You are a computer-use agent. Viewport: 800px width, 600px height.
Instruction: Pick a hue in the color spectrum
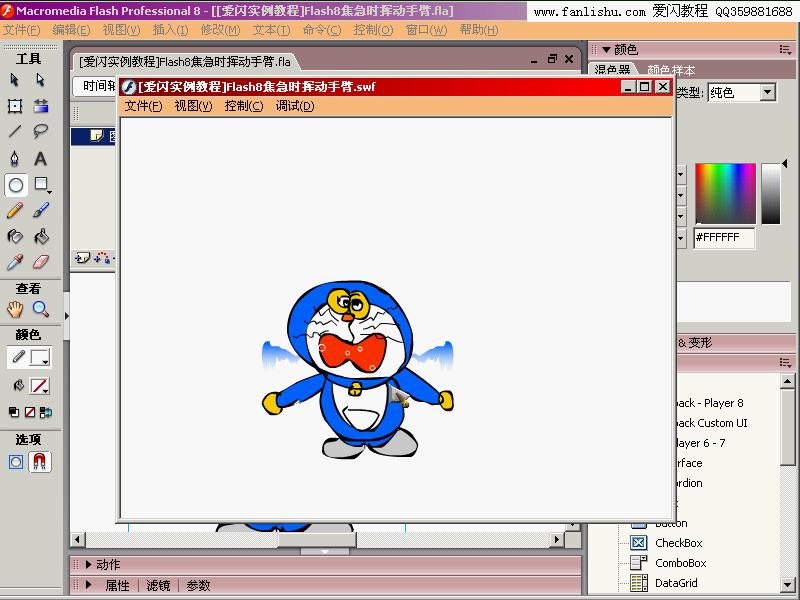725,193
